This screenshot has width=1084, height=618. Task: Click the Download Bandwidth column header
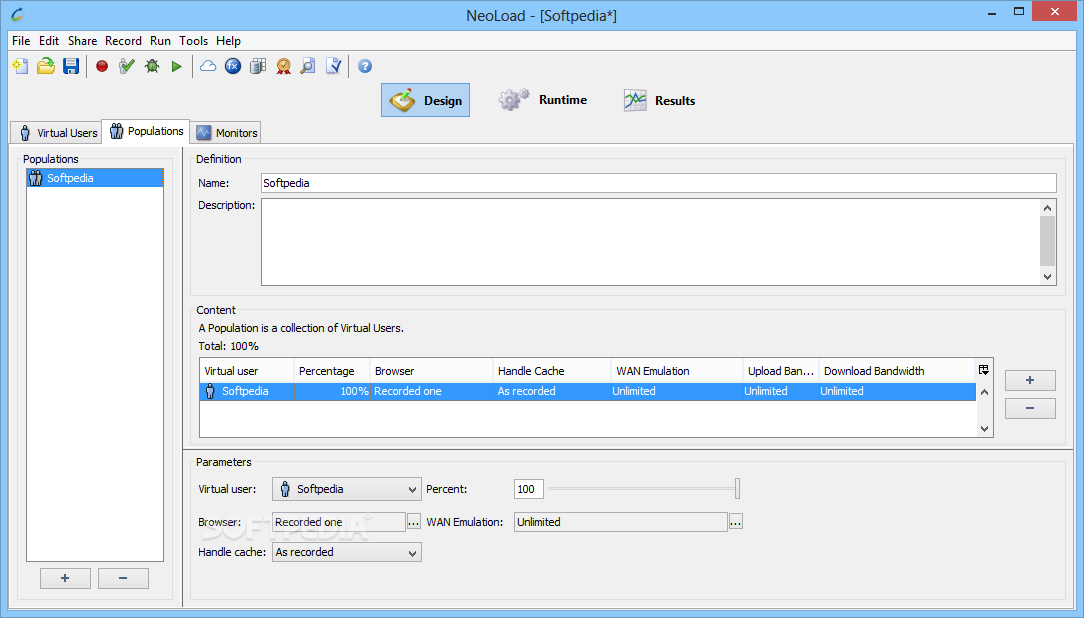[x=897, y=371]
